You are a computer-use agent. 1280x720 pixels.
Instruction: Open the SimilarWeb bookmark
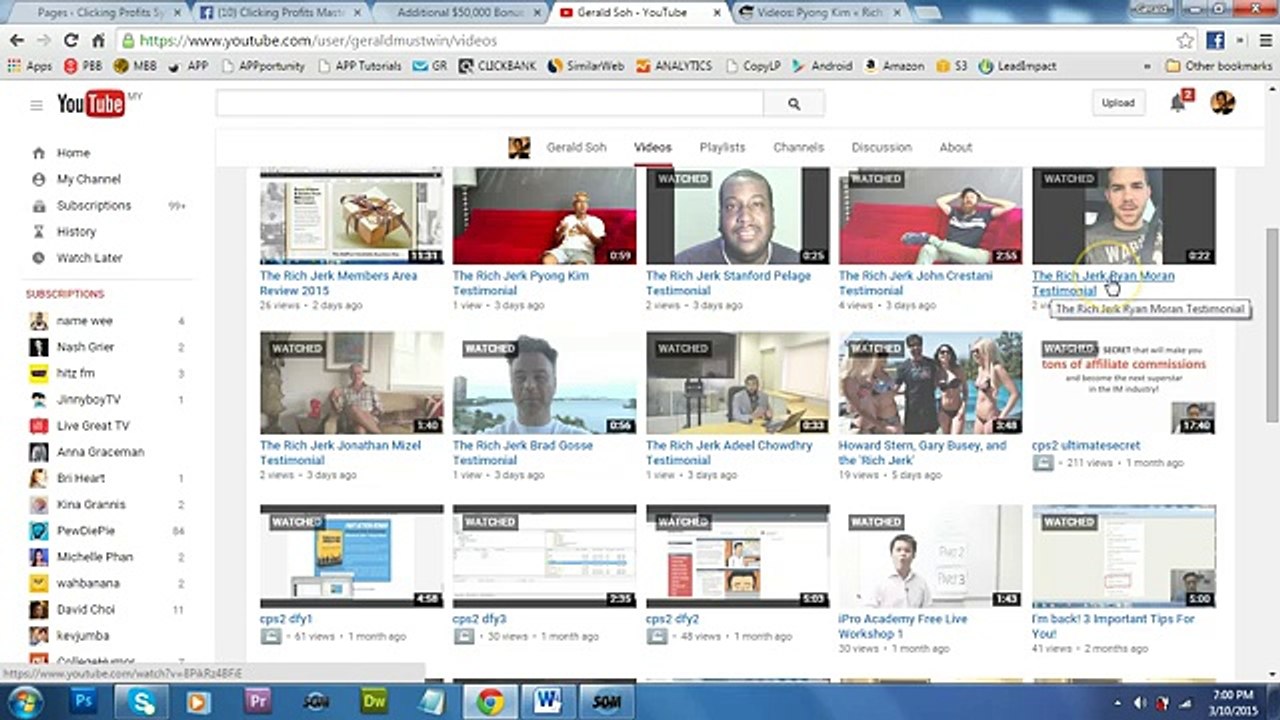point(585,66)
